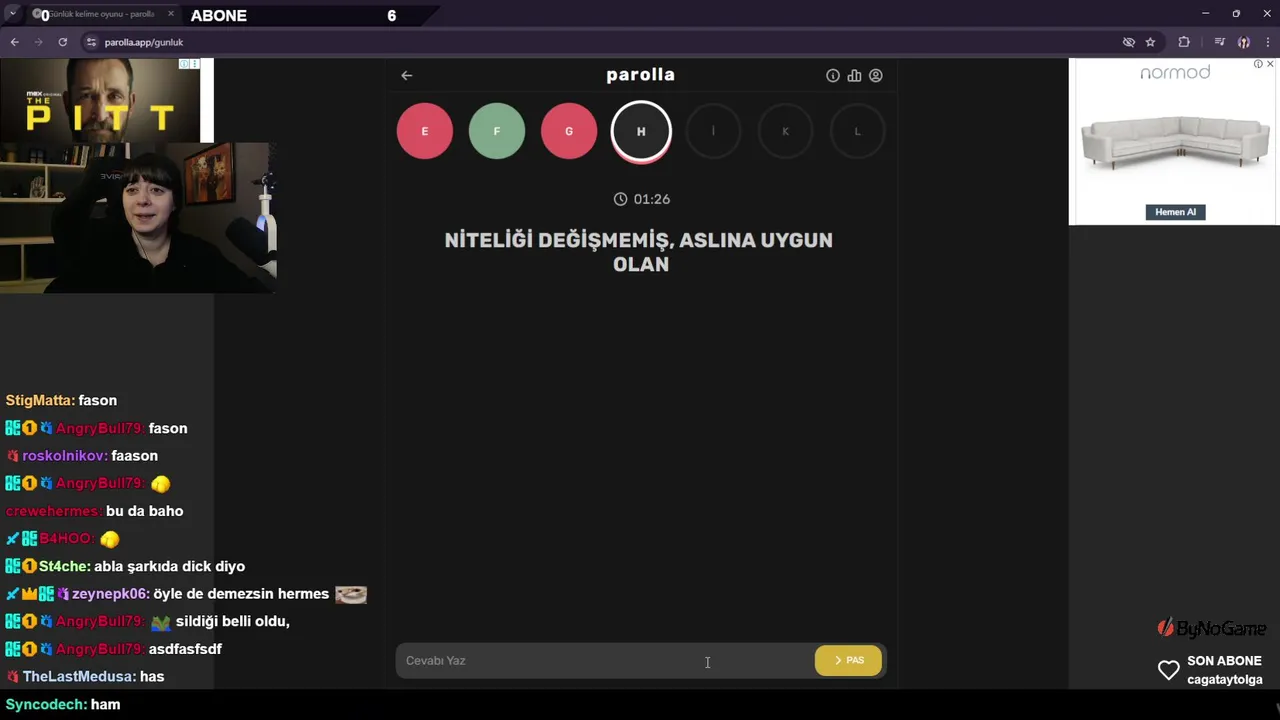The width and height of the screenshot is (1280, 720).
Task: Click chat message 'asdfasfsdf'
Action: point(185,649)
